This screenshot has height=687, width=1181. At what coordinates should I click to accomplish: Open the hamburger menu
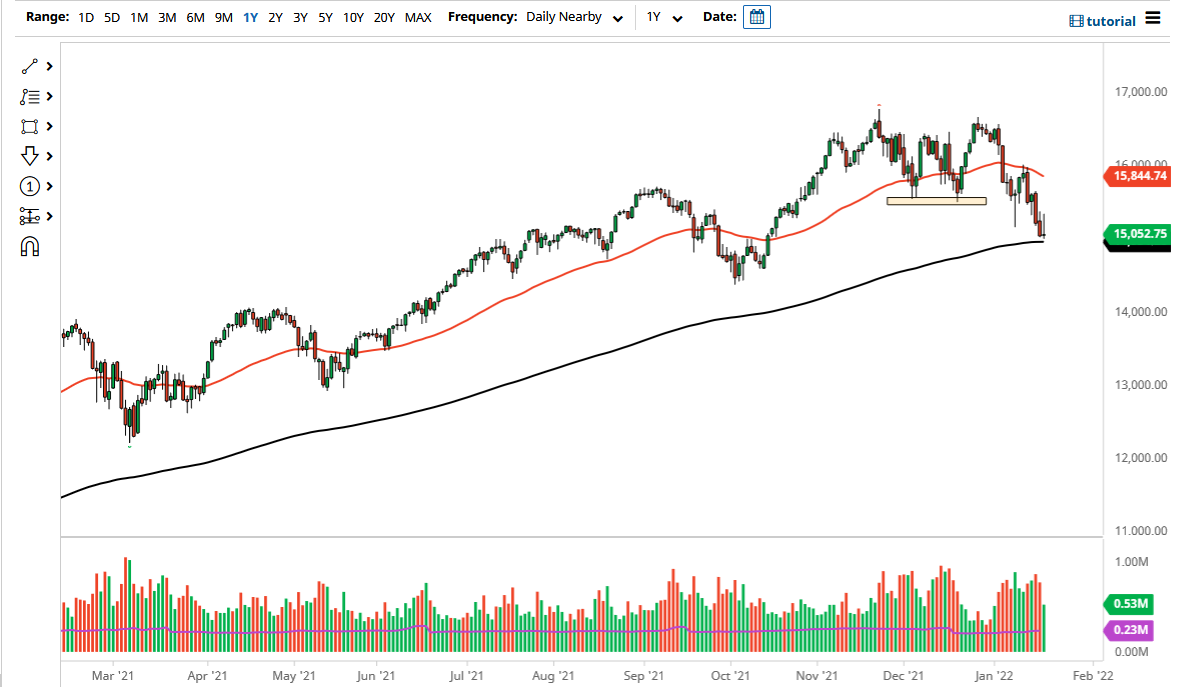1155,19
